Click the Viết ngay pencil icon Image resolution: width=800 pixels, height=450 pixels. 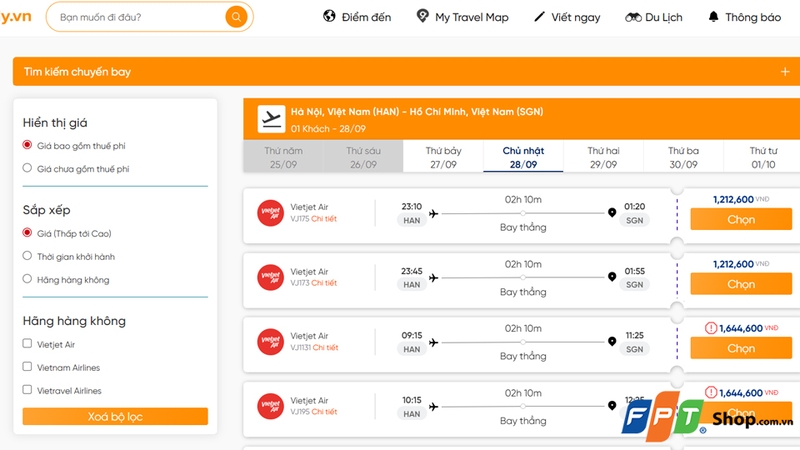[x=540, y=17]
